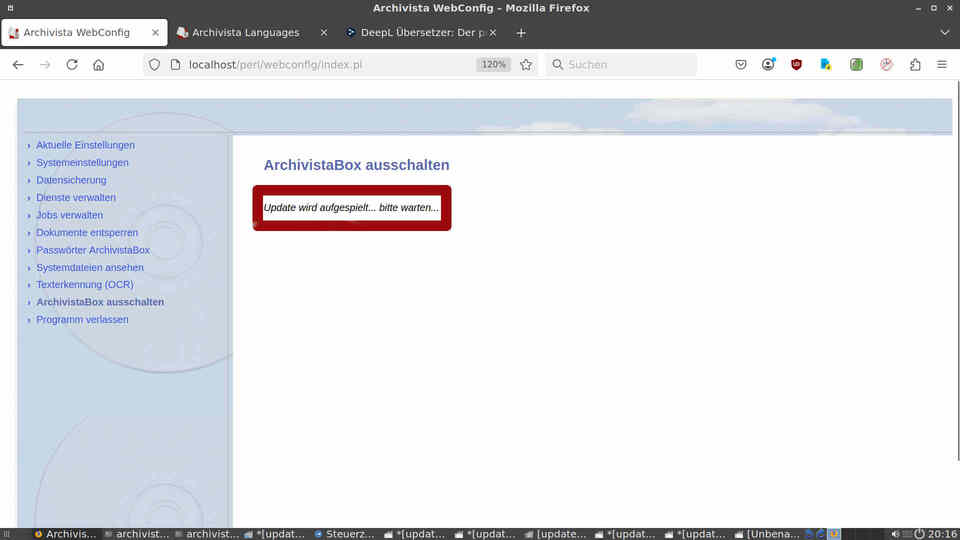Image resolution: width=960 pixels, height=540 pixels.
Task: Open the Firefox account icon
Action: tap(768, 64)
